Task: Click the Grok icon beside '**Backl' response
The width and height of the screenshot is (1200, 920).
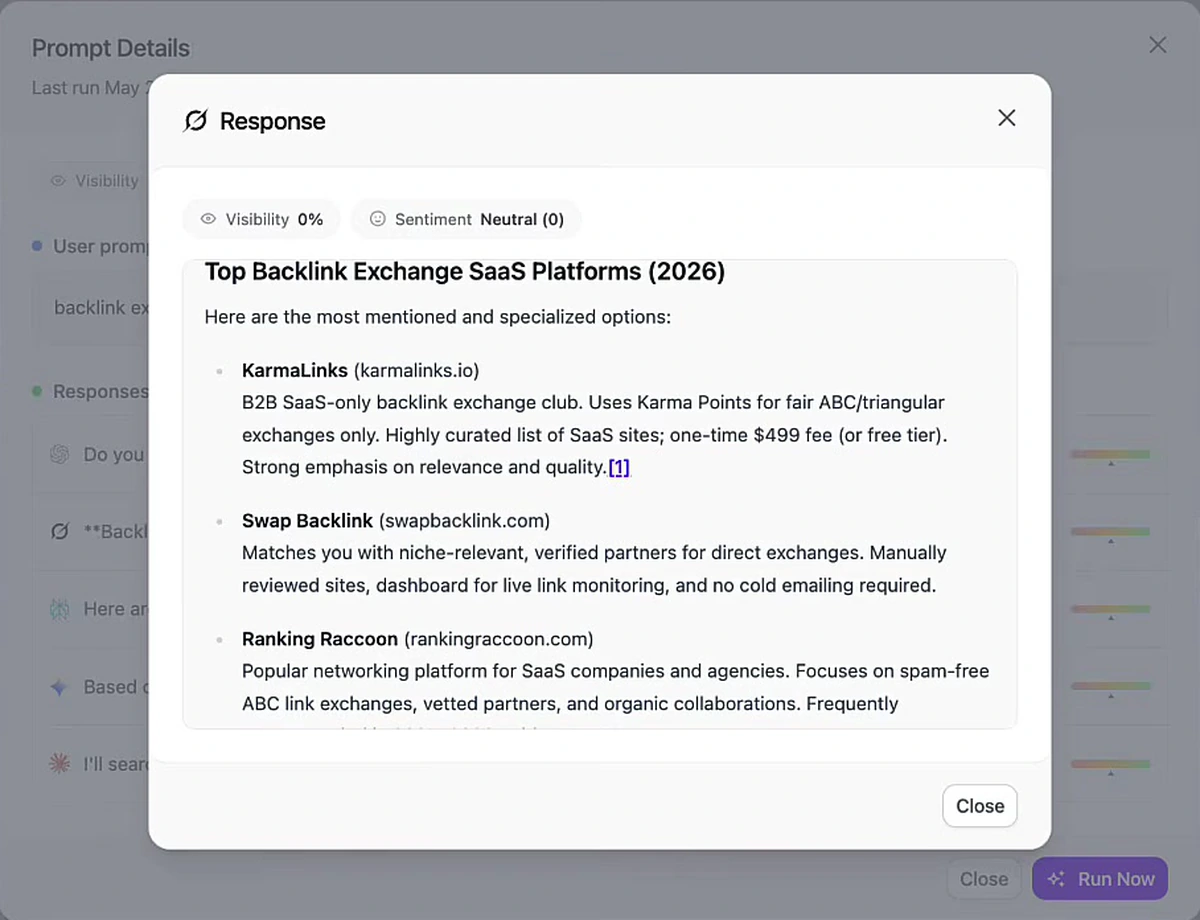Action: click(x=60, y=531)
